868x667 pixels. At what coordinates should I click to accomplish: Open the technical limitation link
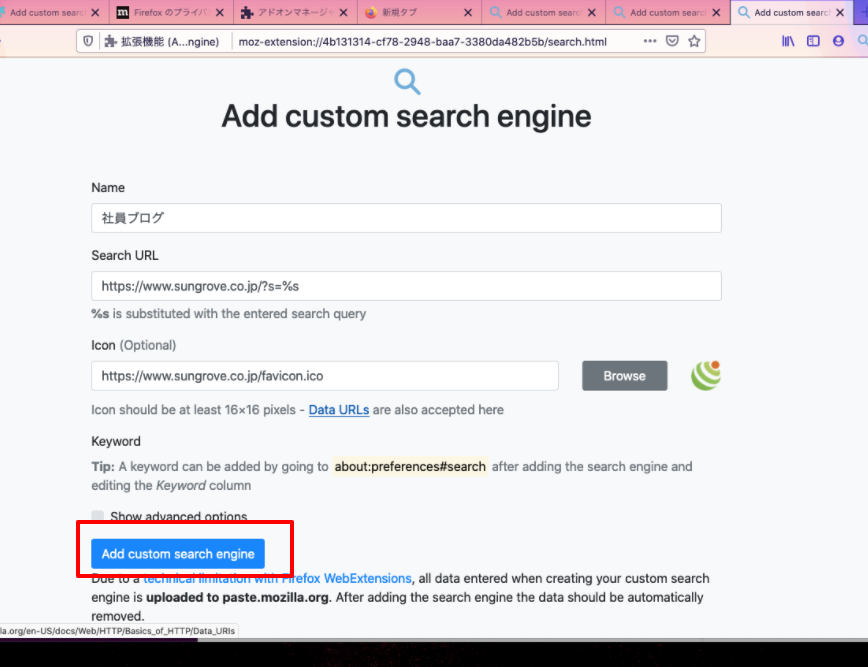click(277, 578)
